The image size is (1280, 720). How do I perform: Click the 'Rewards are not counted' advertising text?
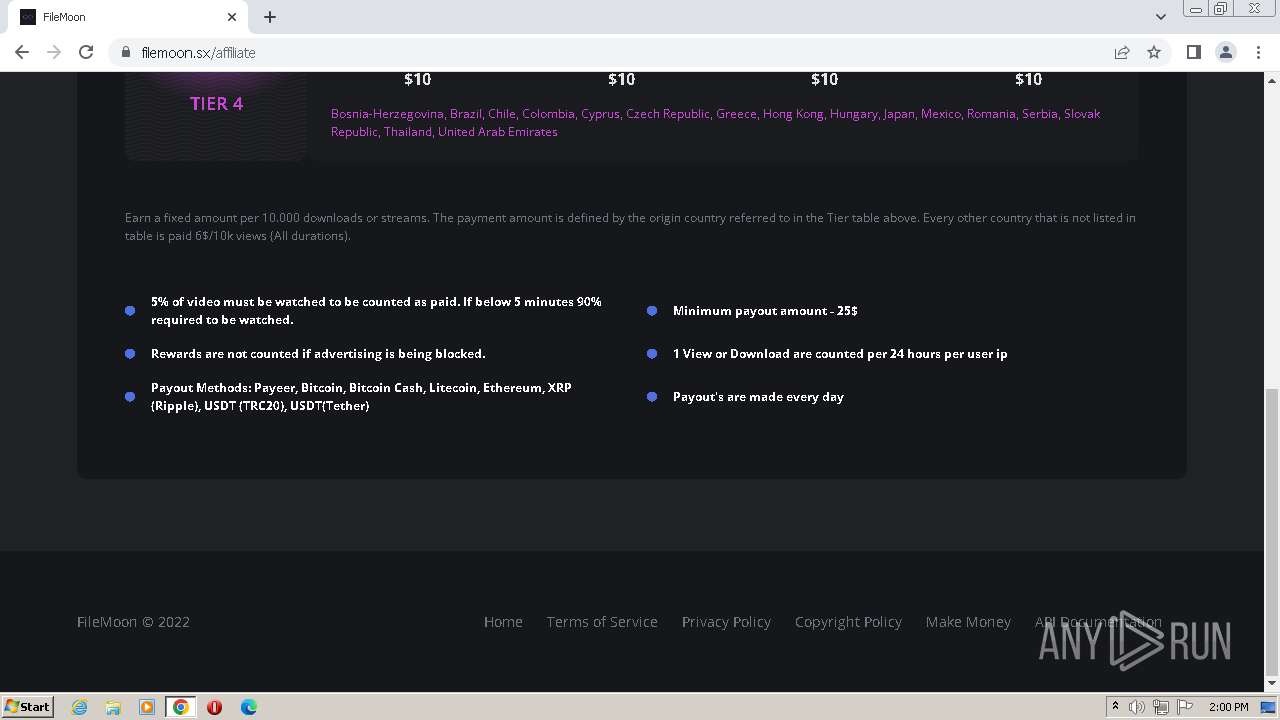[318, 354]
